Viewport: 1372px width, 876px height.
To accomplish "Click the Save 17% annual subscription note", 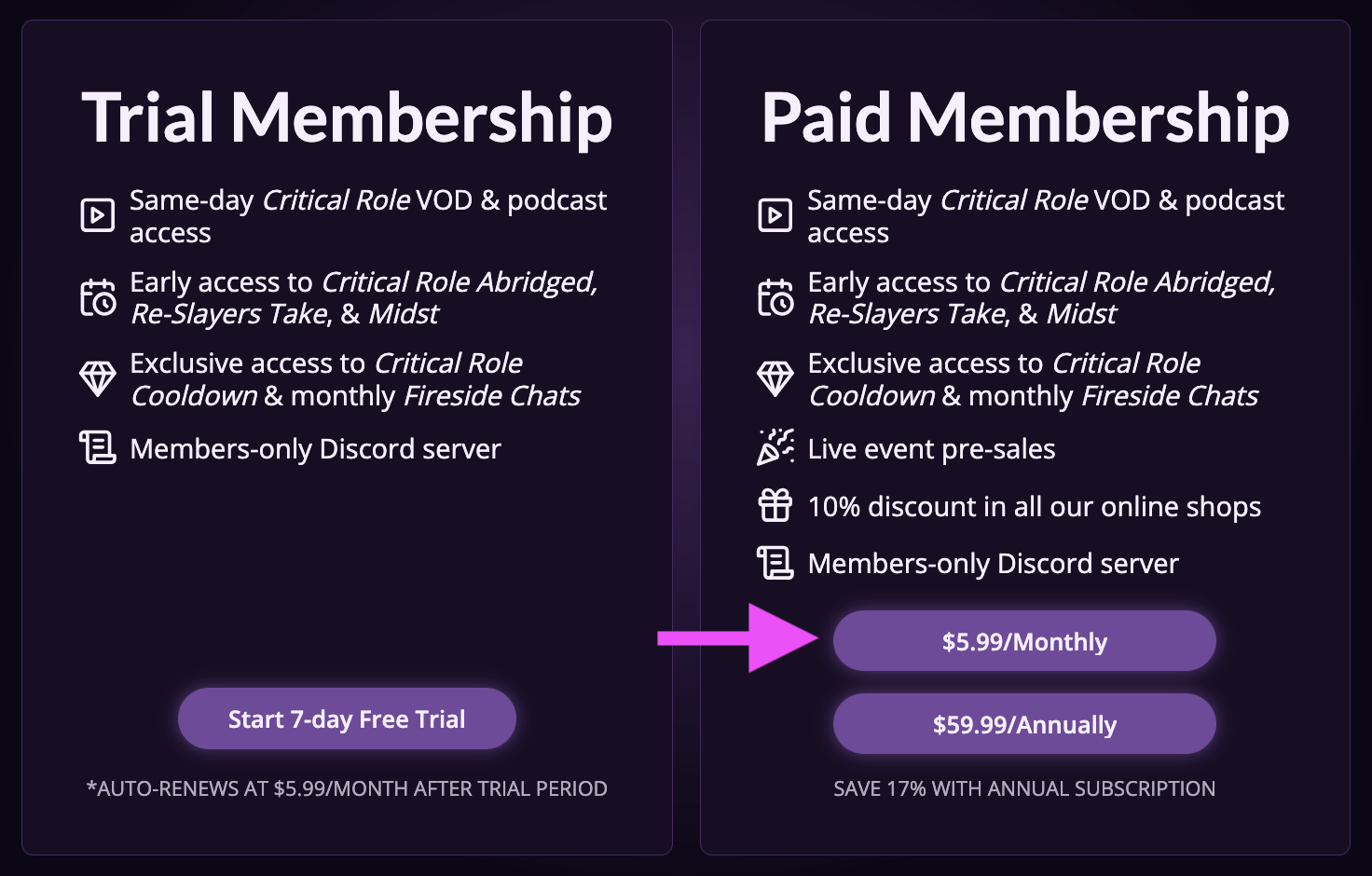I will tap(1024, 788).
